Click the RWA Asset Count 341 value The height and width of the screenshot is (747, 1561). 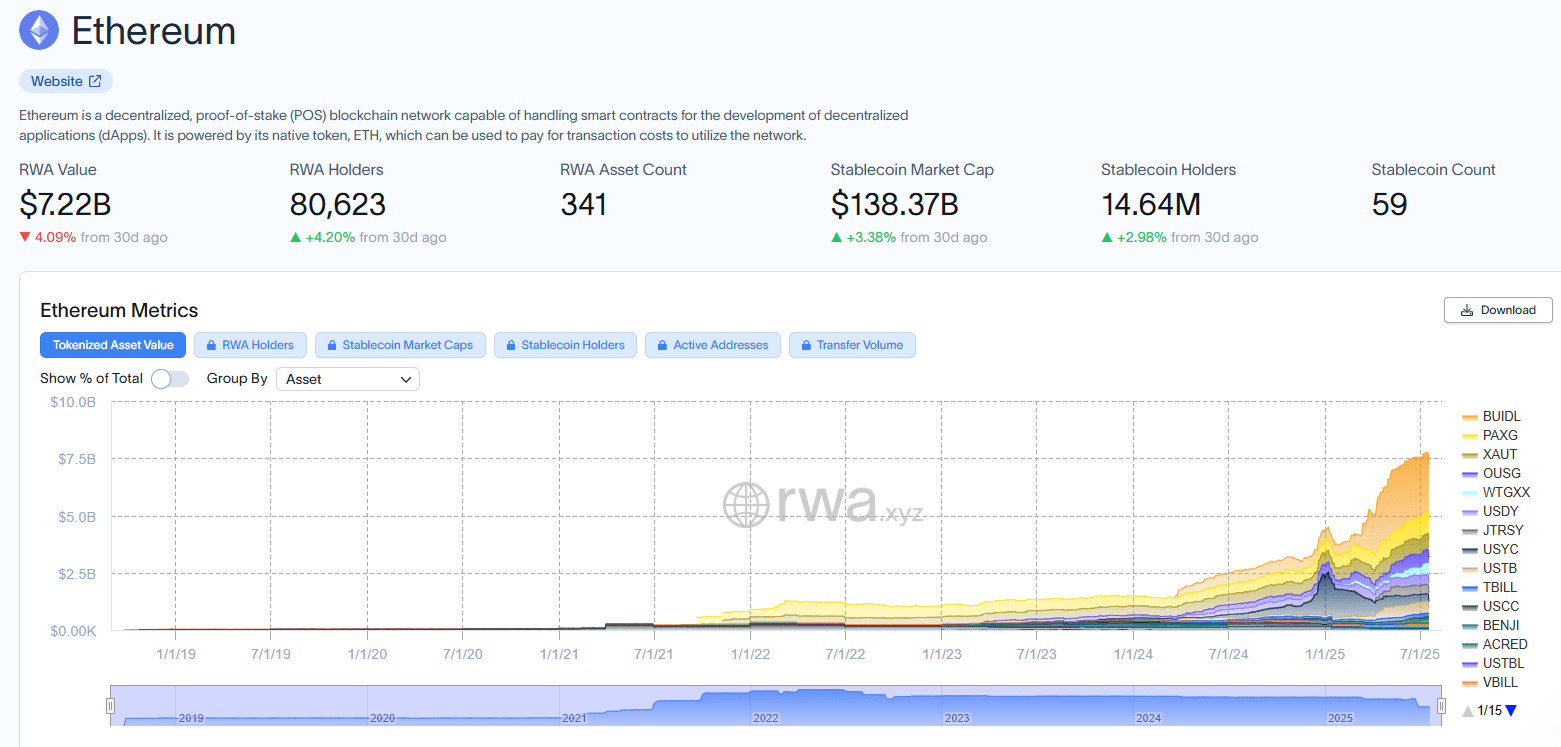click(584, 204)
